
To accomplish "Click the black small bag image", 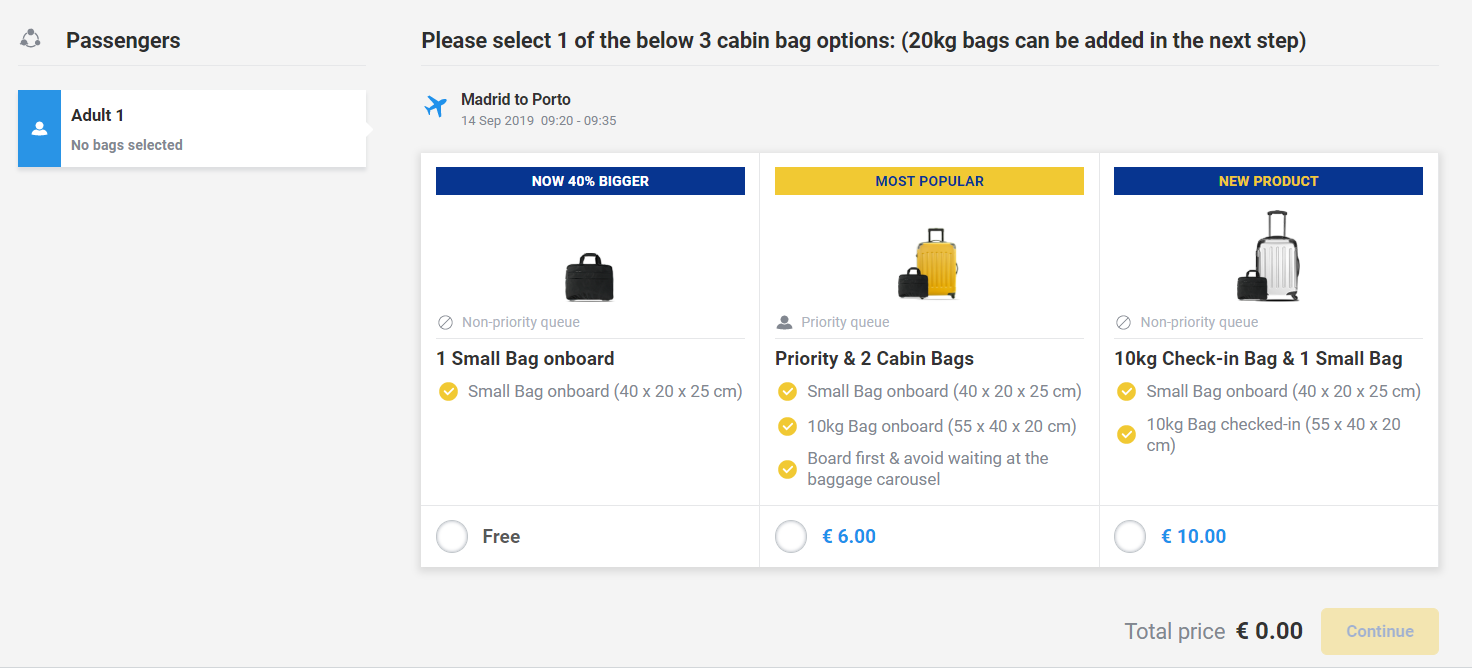I will pos(589,277).
